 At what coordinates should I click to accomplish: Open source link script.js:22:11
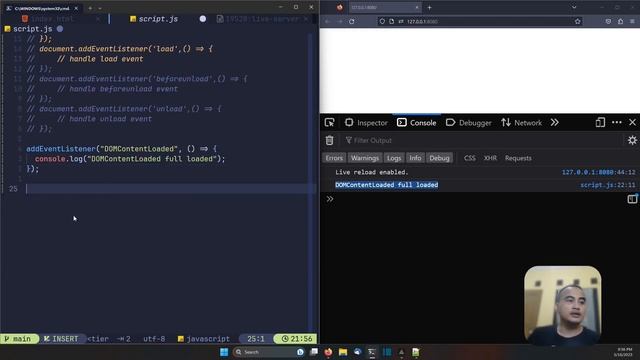coord(608,185)
